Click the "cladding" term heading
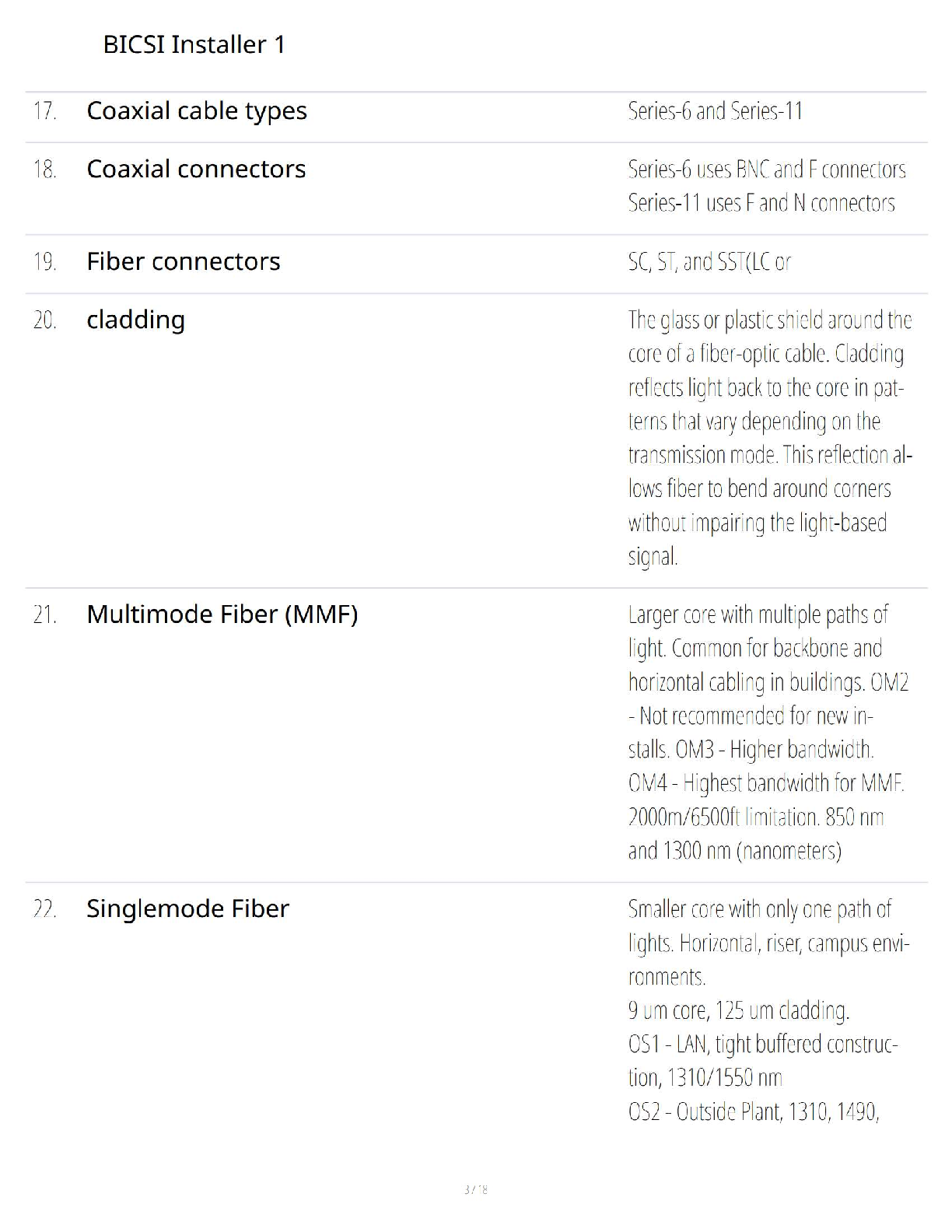Image resolution: width=952 pixels, height=1232 pixels. pyautogui.click(x=135, y=320)
